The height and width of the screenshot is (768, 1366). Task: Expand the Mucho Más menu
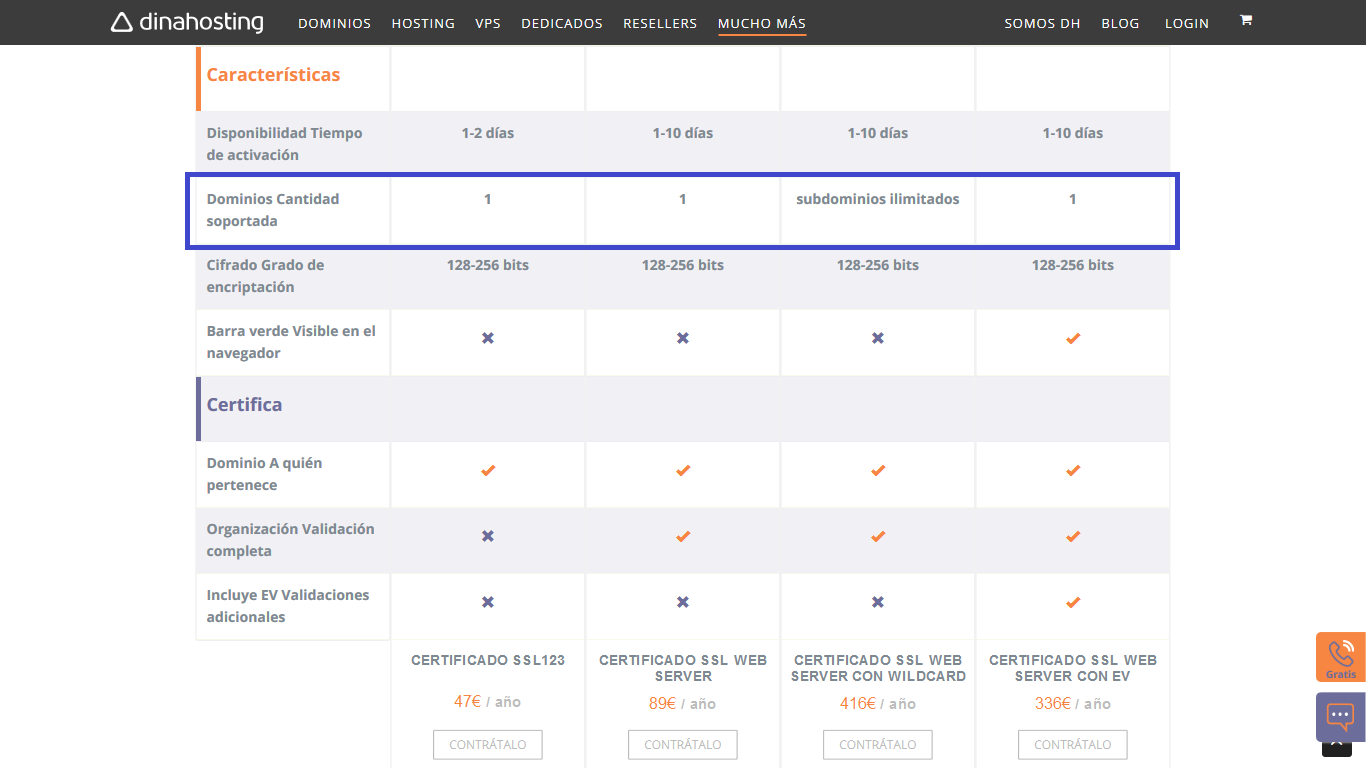tap(762, 23)
